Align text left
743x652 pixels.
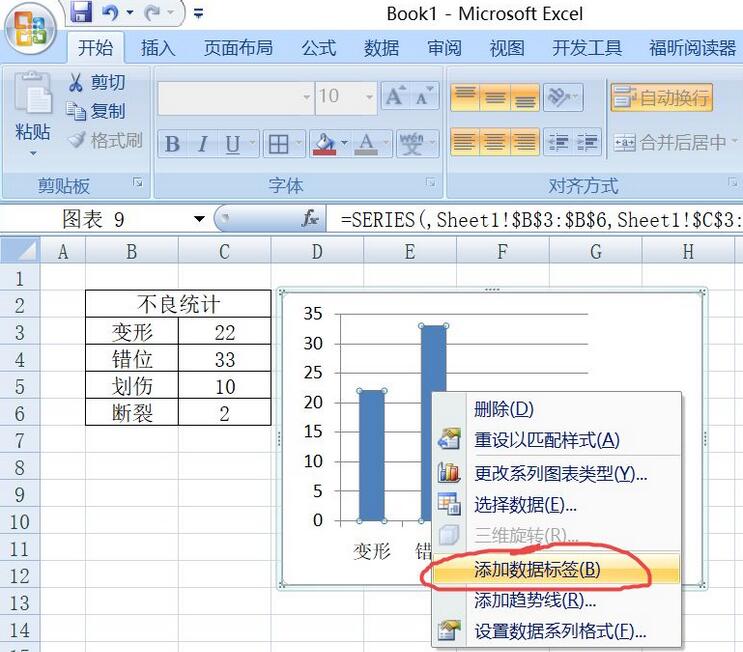pyautogui.click(x=465, y=142)
